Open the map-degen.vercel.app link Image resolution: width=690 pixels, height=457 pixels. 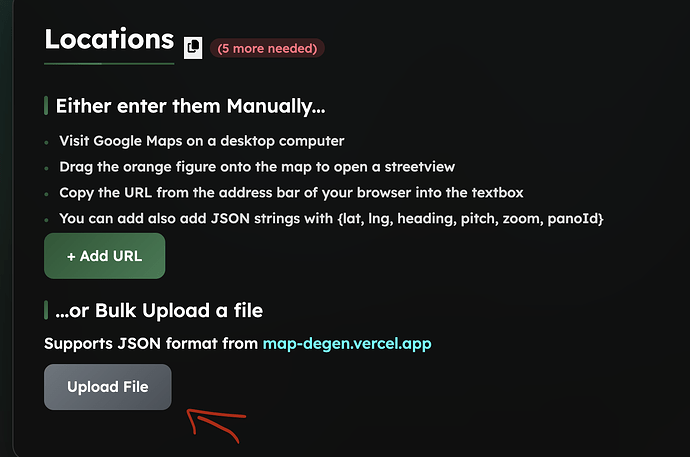pos(347,344)
